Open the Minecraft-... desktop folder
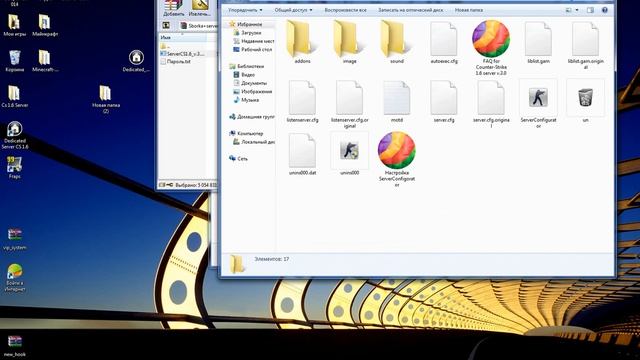640x360 pixels. [x=45, y=61]
